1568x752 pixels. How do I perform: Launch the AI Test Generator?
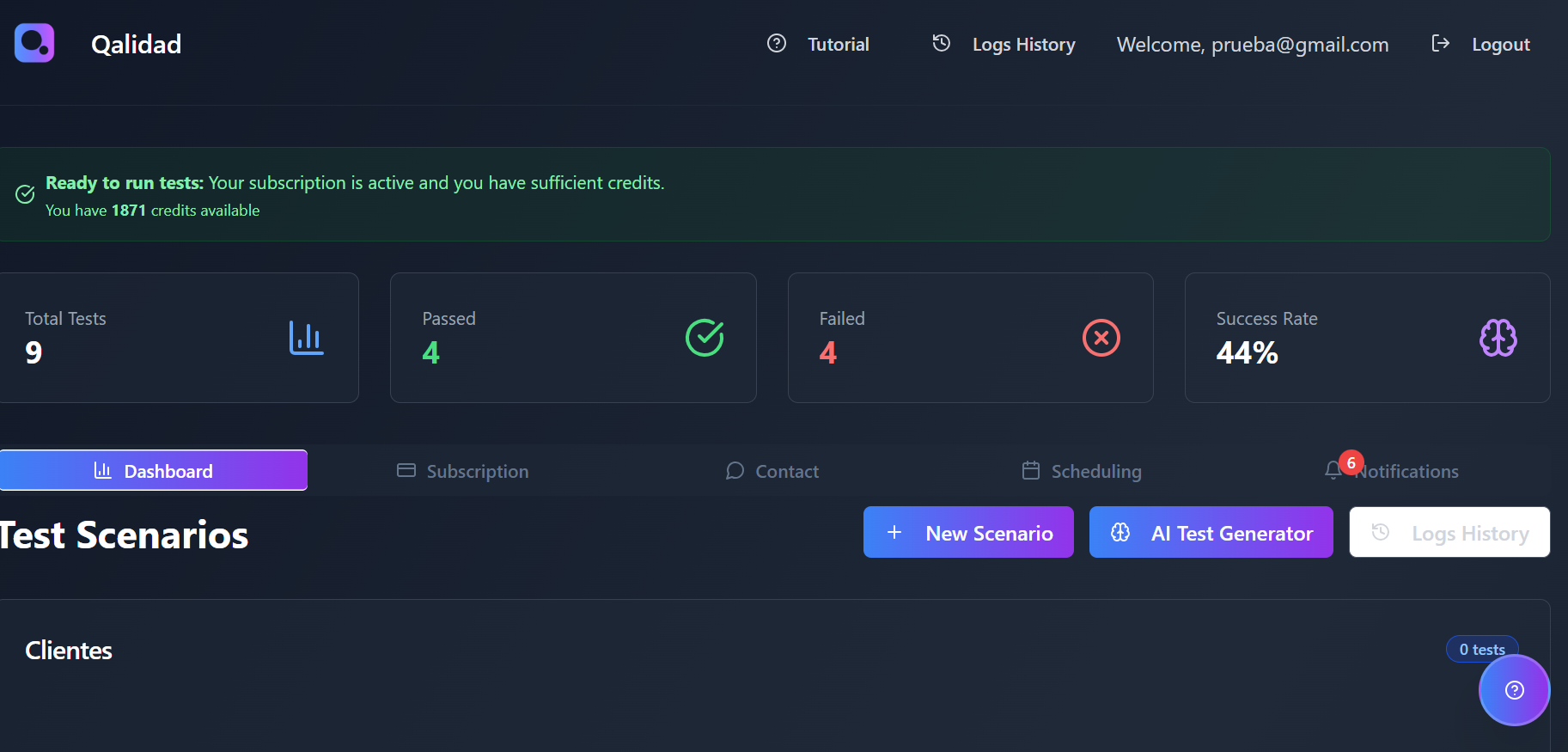tap(1211, 533)
